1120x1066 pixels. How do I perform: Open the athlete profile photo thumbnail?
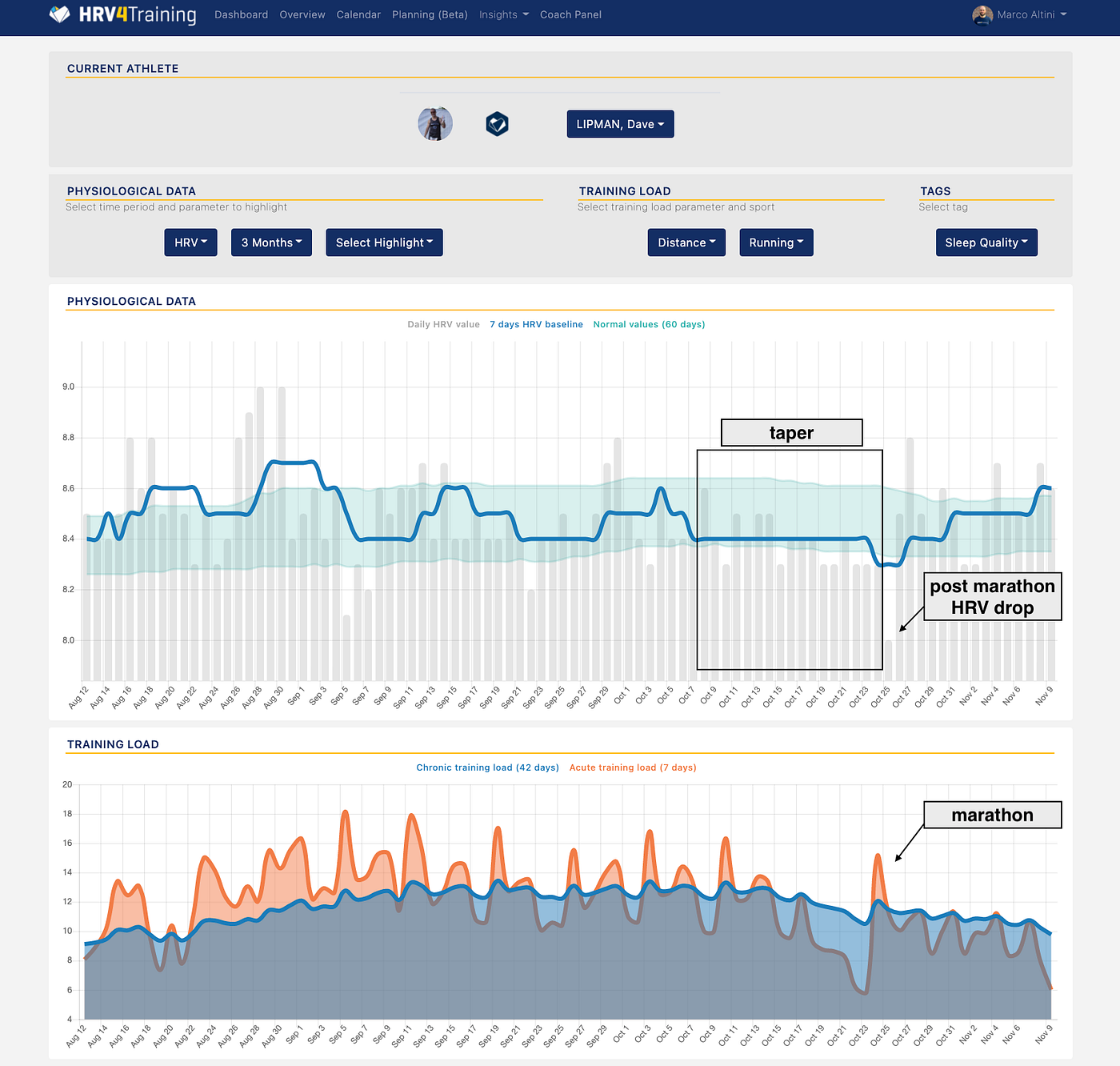pos(435,124)
